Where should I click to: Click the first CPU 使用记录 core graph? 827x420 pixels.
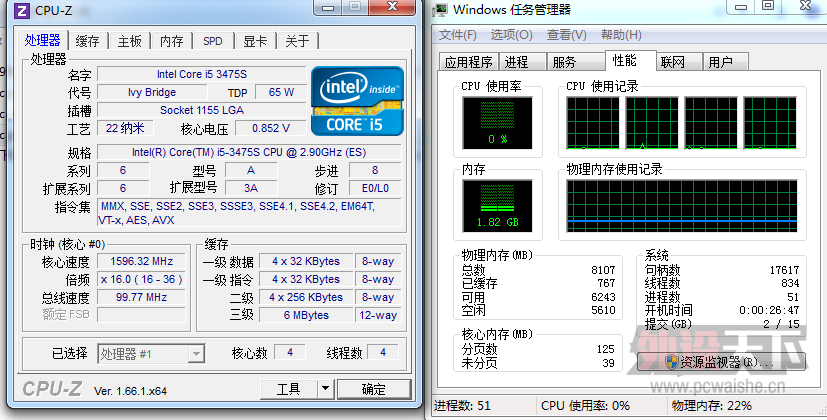593,123
